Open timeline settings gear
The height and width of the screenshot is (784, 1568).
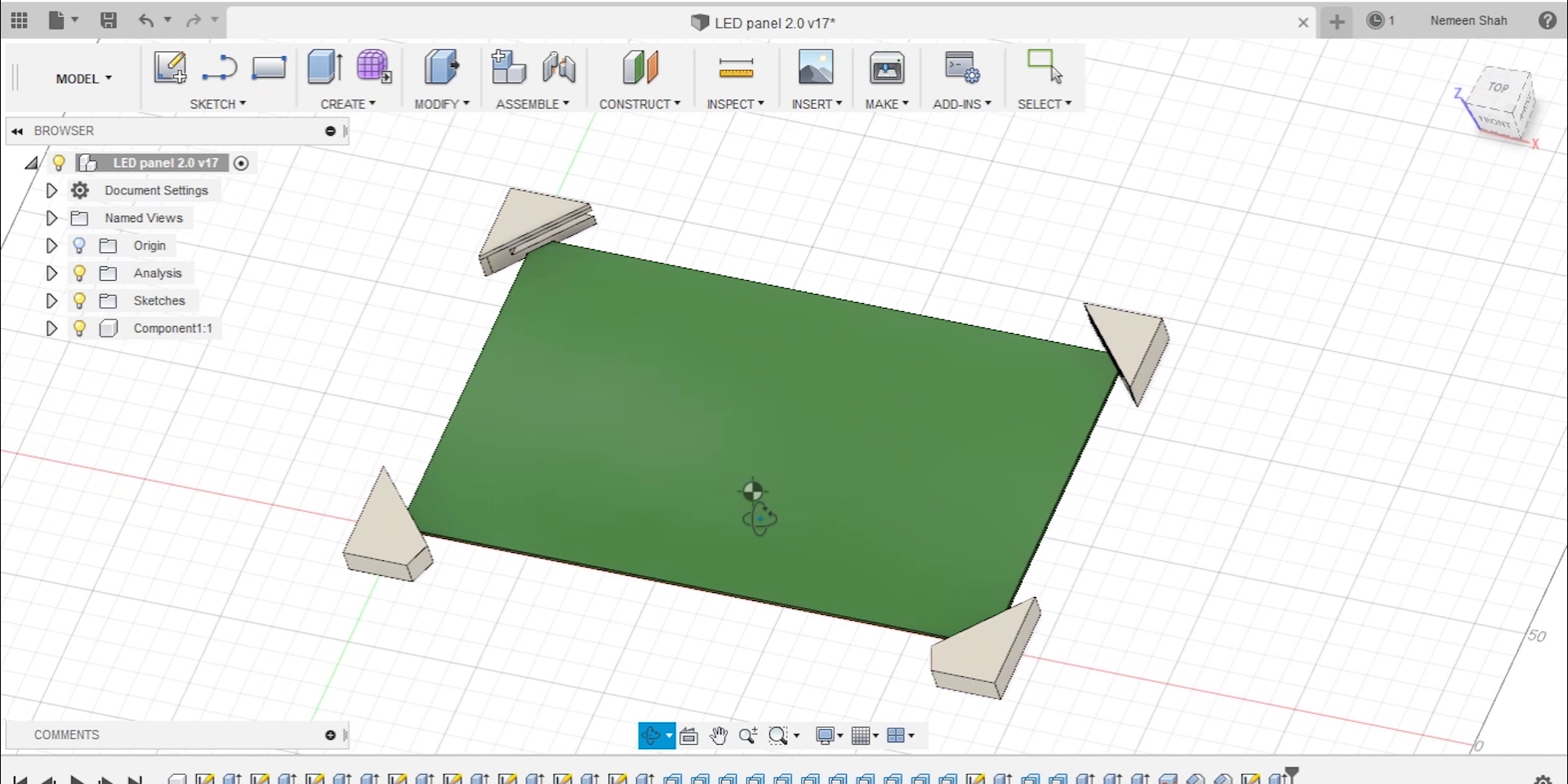pos(1543,780)
